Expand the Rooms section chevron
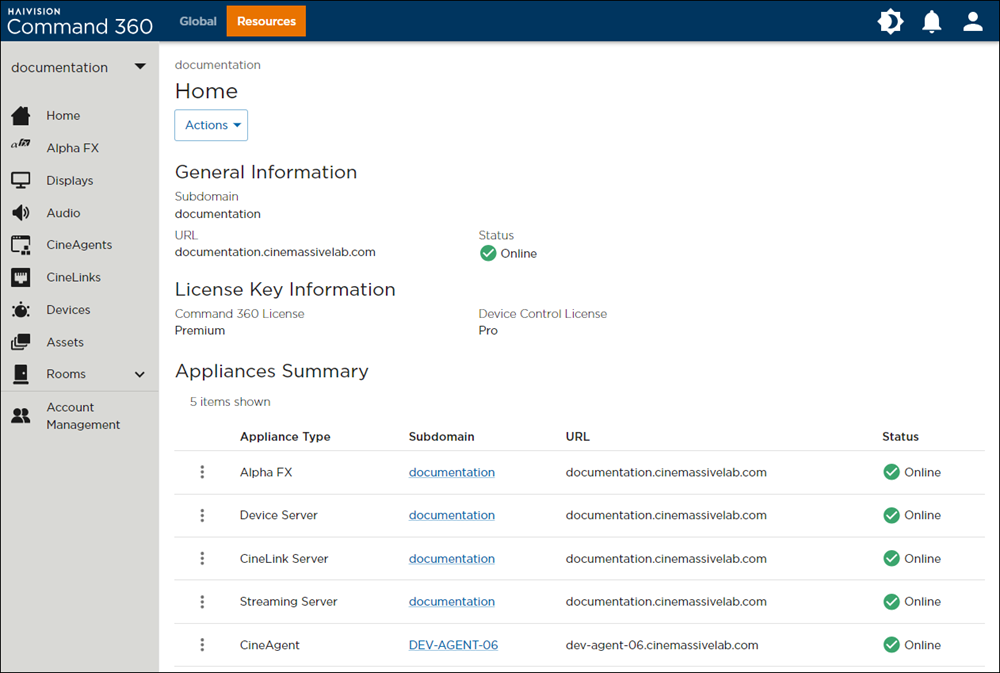 (x=138, y=374)
